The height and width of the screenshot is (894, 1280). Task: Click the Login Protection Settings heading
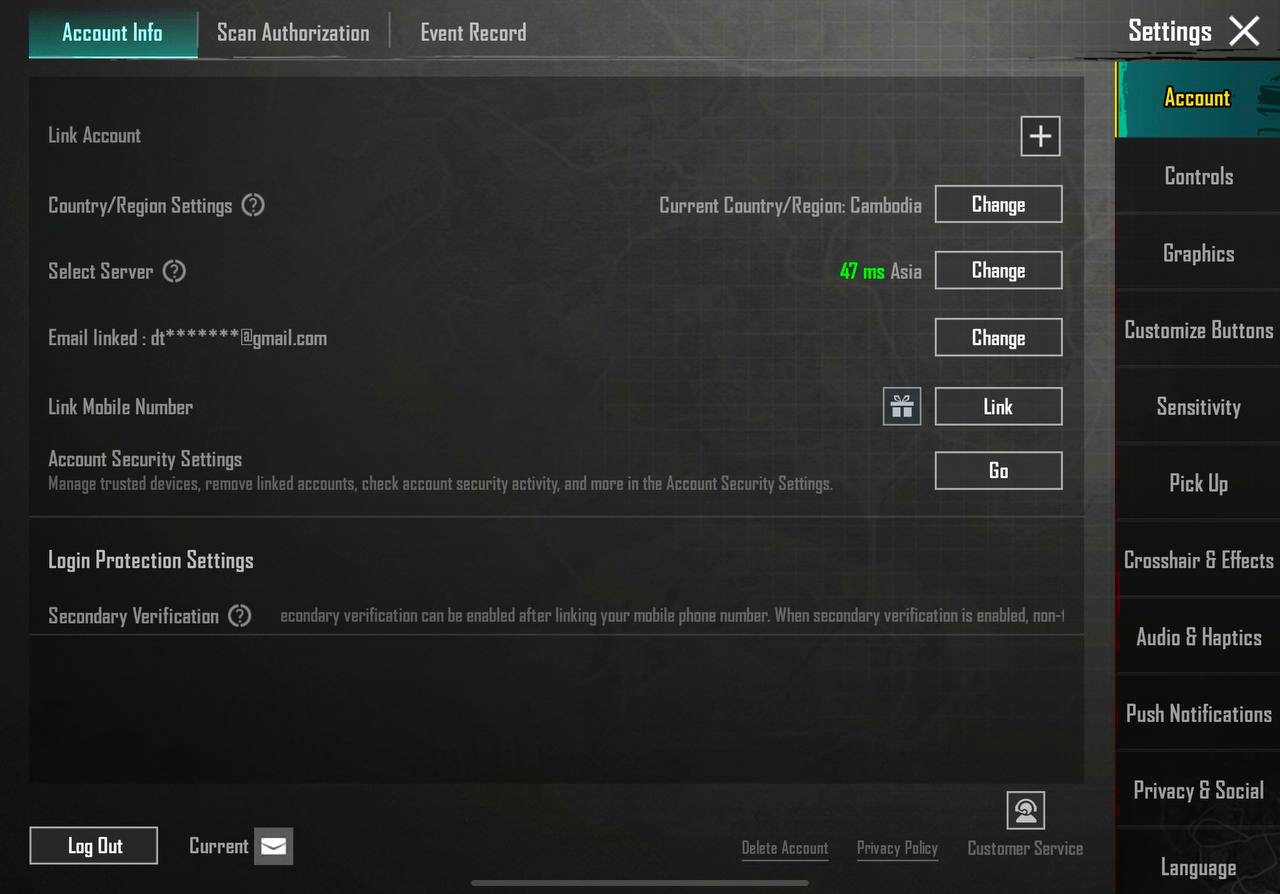(151, 560)
